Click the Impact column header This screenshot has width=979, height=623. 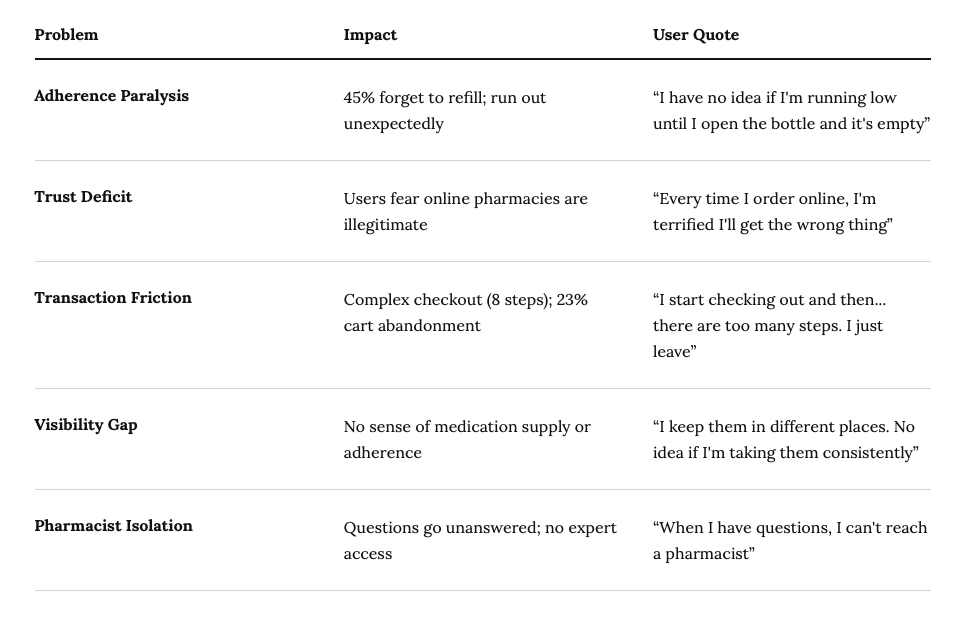(370, 35)
